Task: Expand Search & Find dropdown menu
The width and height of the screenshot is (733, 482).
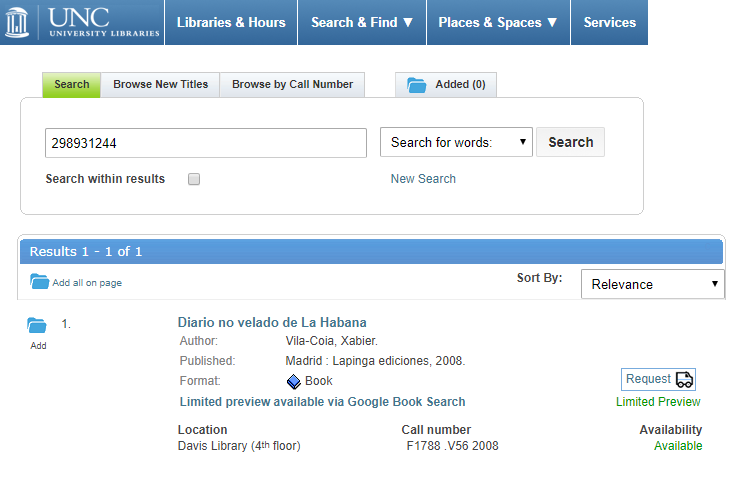Action: [362, 22]
